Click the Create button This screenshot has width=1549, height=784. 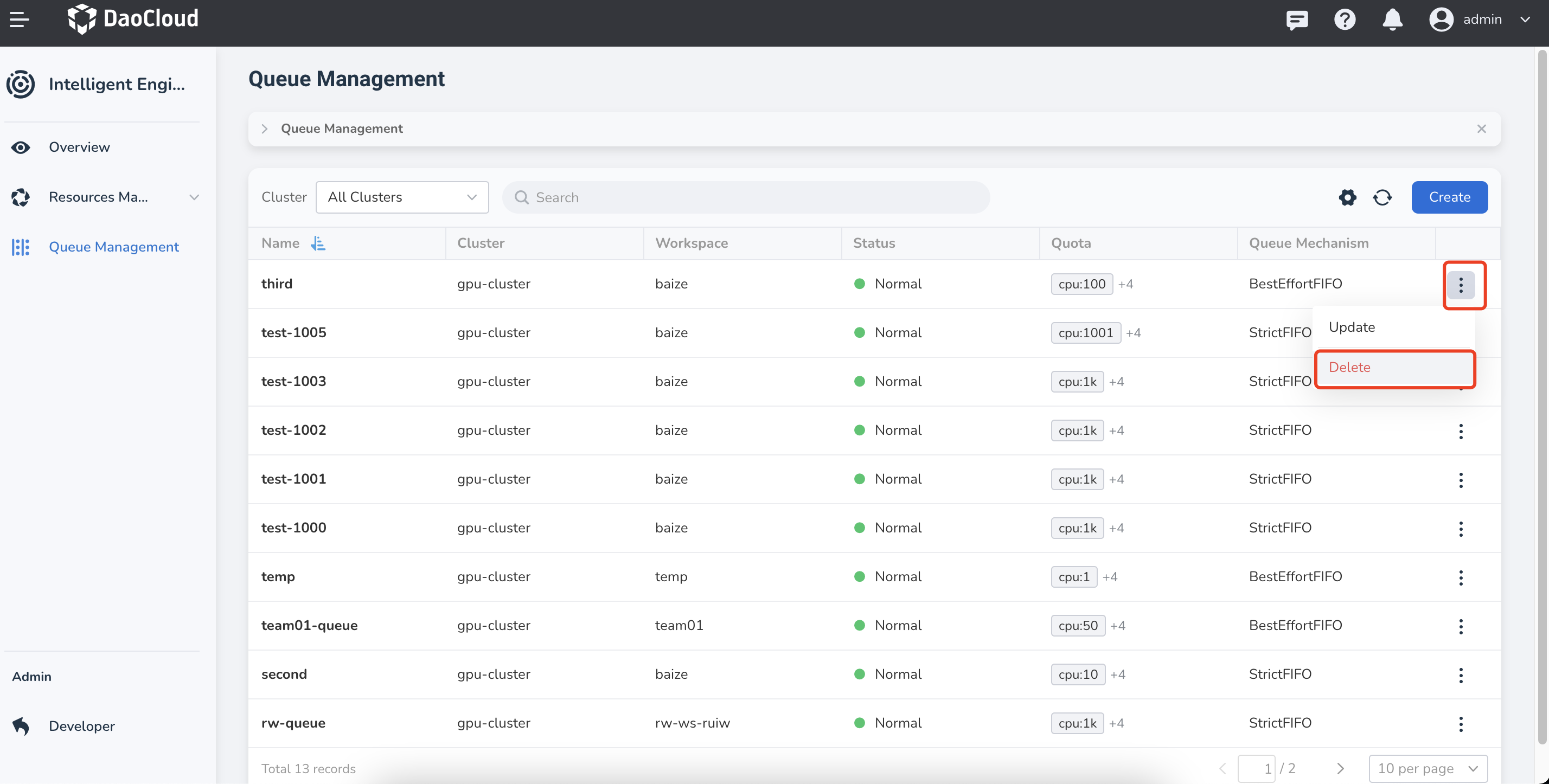1449,197
